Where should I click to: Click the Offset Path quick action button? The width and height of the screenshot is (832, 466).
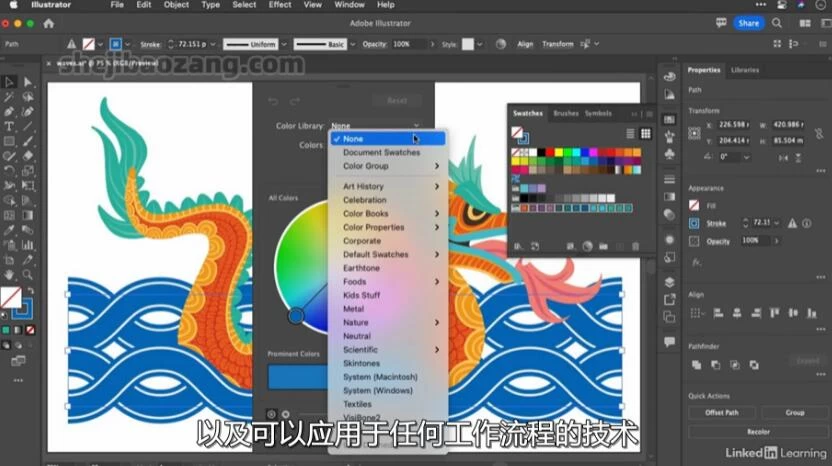point(721,412)
